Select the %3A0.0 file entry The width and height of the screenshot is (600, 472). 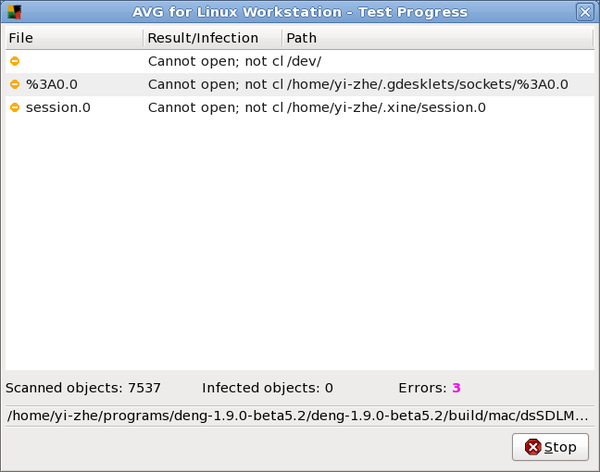[52, 84]
